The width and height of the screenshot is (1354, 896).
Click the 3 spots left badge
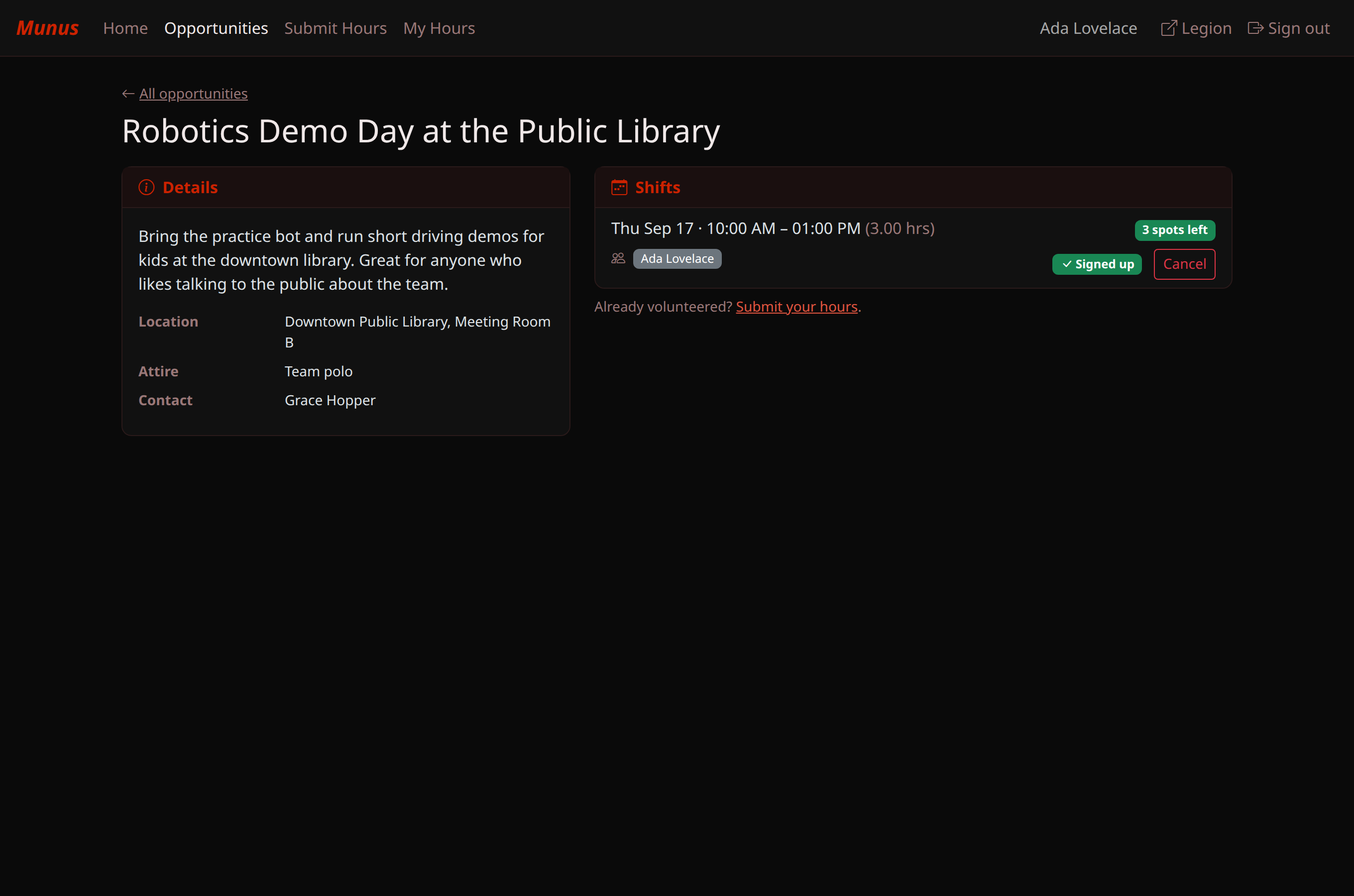tap(1175, 230)
